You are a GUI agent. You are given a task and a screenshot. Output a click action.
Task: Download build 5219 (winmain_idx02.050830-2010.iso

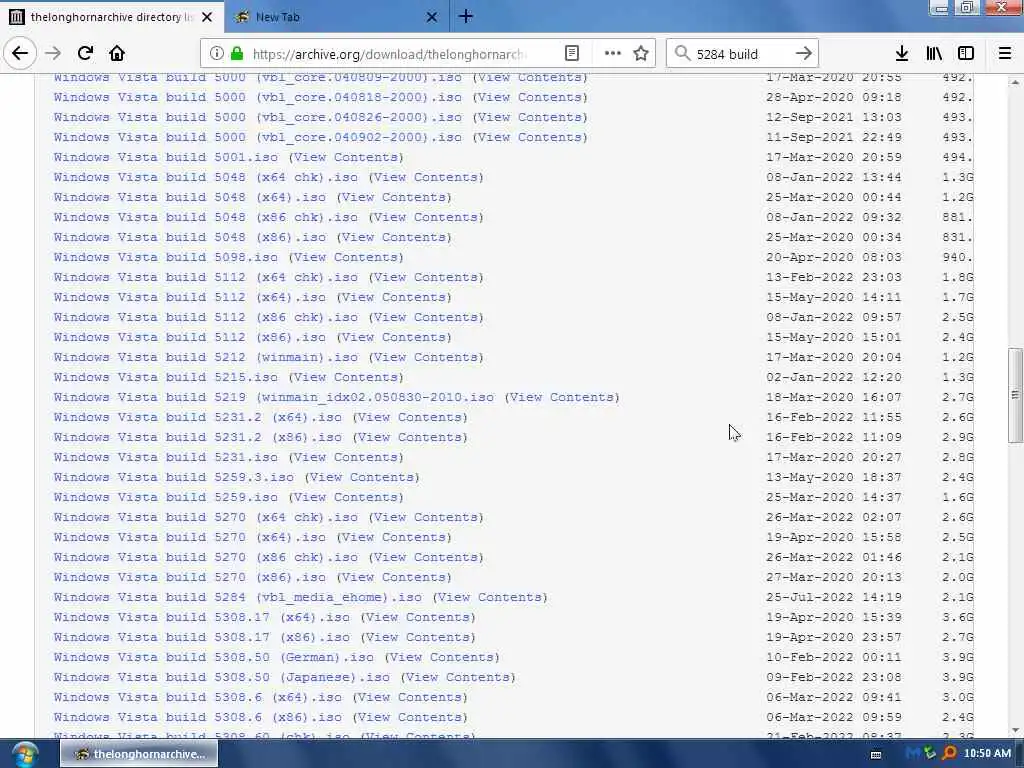[274, 397]
